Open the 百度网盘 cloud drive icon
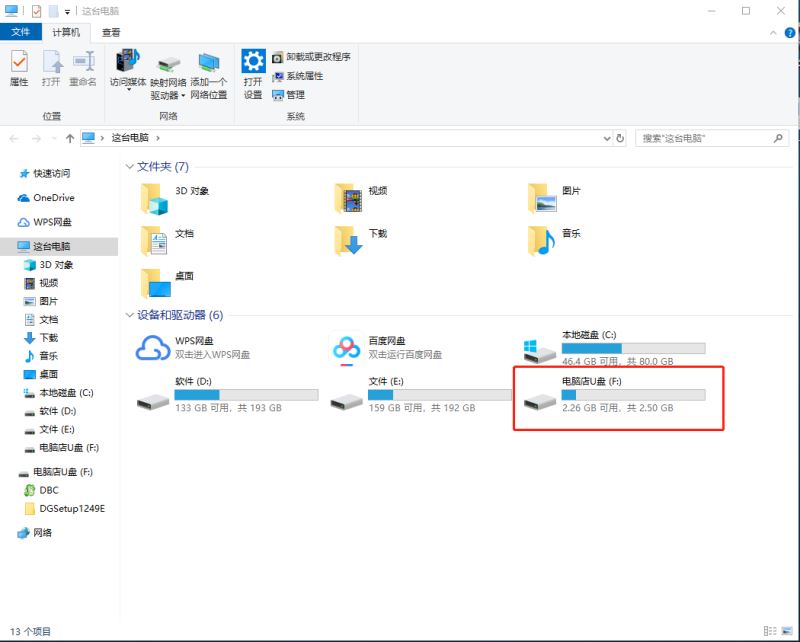Viewport: 800px width, 642px height. coord(348,348)
